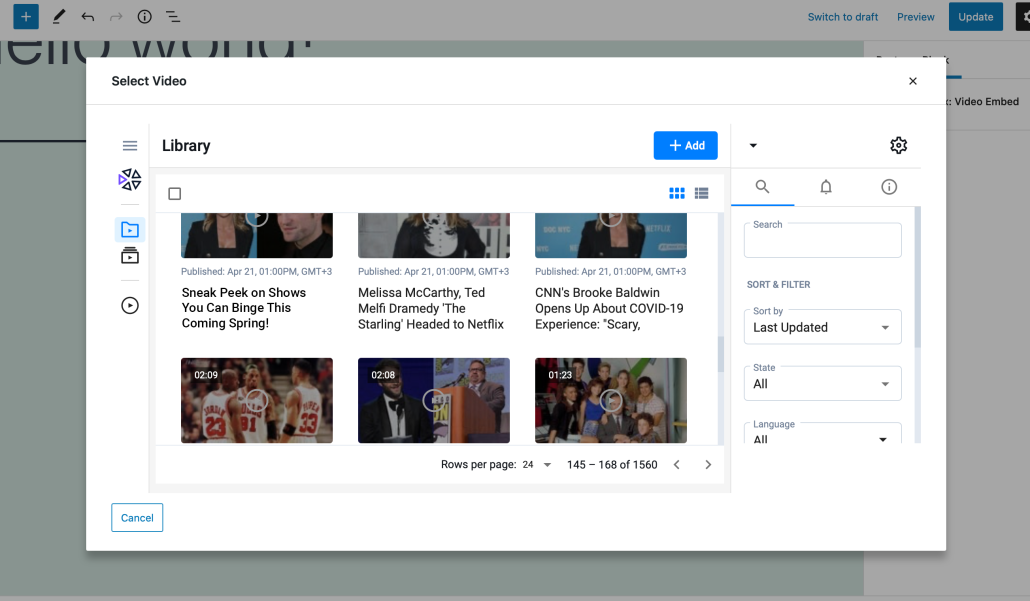Image resolution: width=1030 pixels, height=601 pixels.
Task: Switch to list view layout
Action: (x=702, y=193)
